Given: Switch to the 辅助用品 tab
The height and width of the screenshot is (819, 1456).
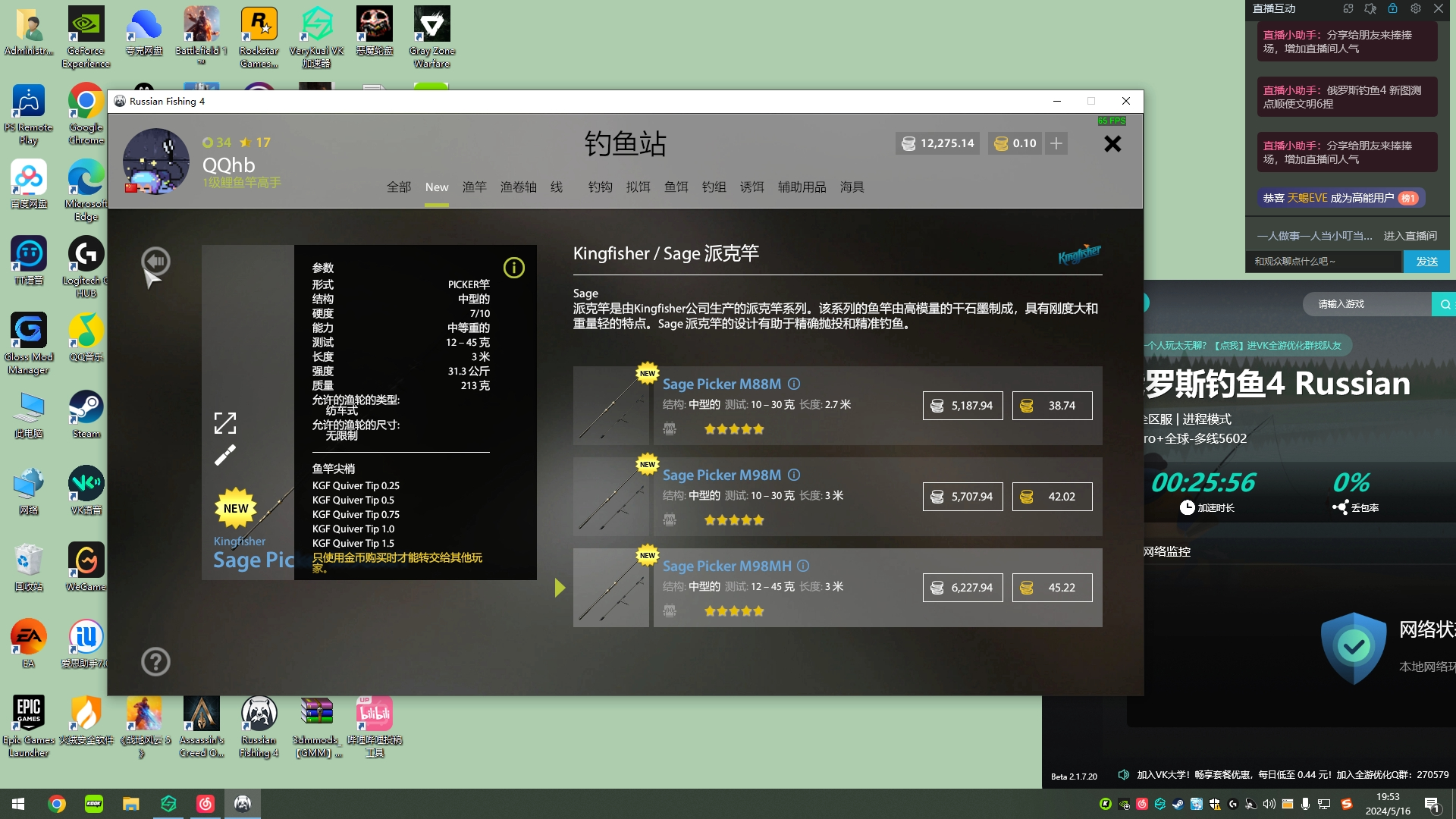Looking at the screenshot, I should point(802,187).
